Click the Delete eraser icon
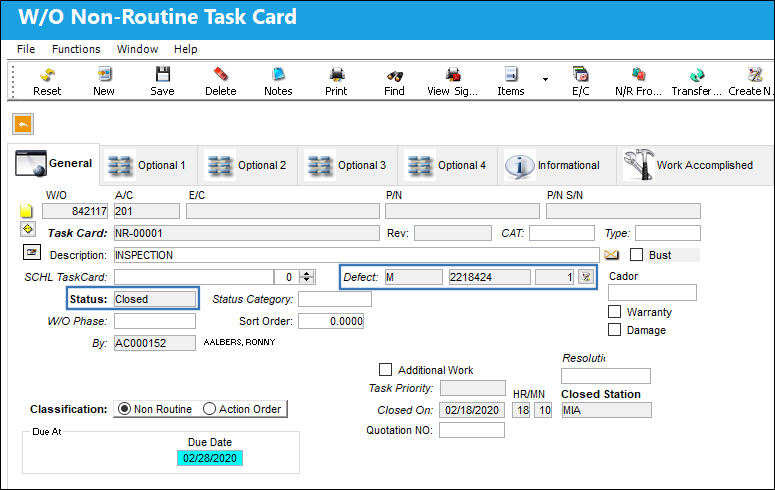Screen dimensions: 775x490 (x=220, y=75)
